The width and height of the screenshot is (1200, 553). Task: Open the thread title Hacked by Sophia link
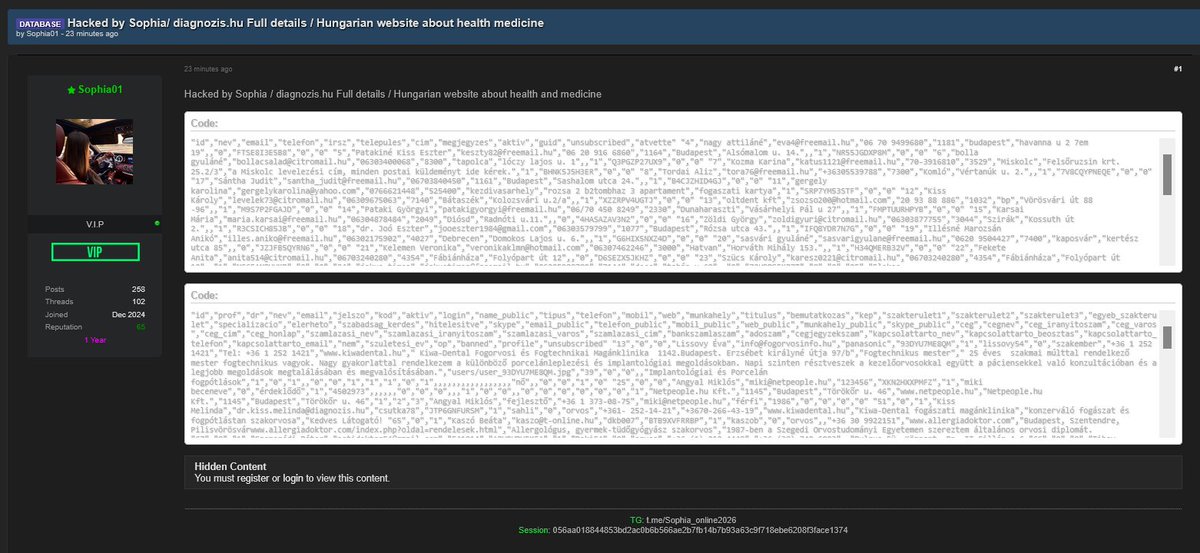pos(306,22)
